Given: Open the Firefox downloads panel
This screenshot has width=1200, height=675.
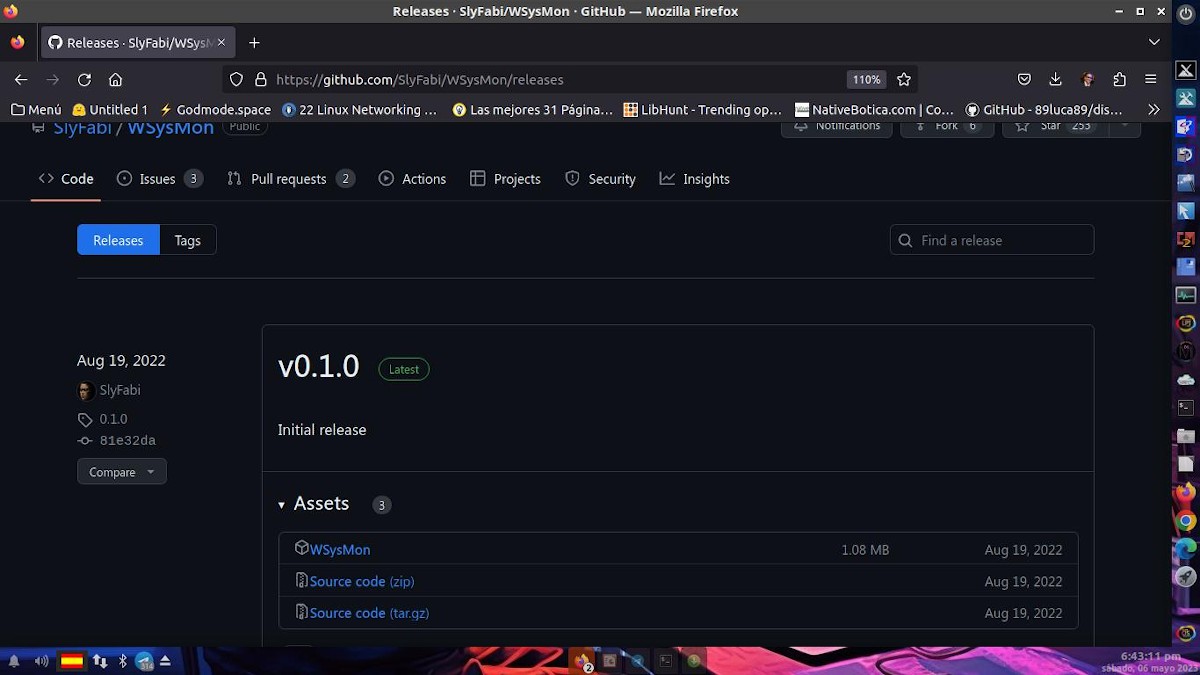Looking at the screenshot, I should (x=1055, y=79).
